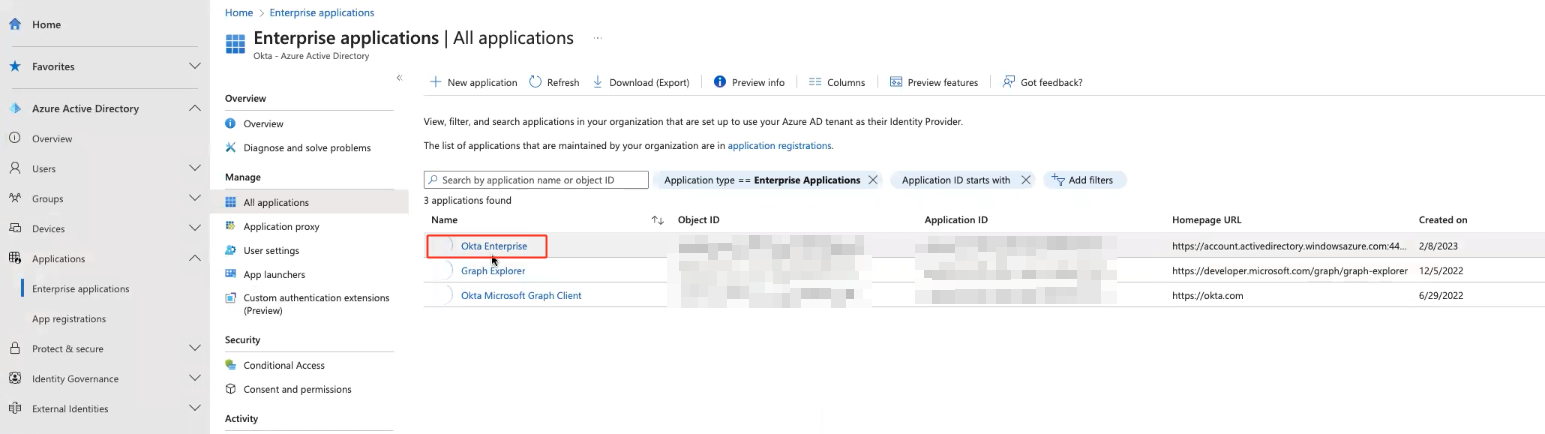Click the Columns list icon

click(x=815, y=82)
